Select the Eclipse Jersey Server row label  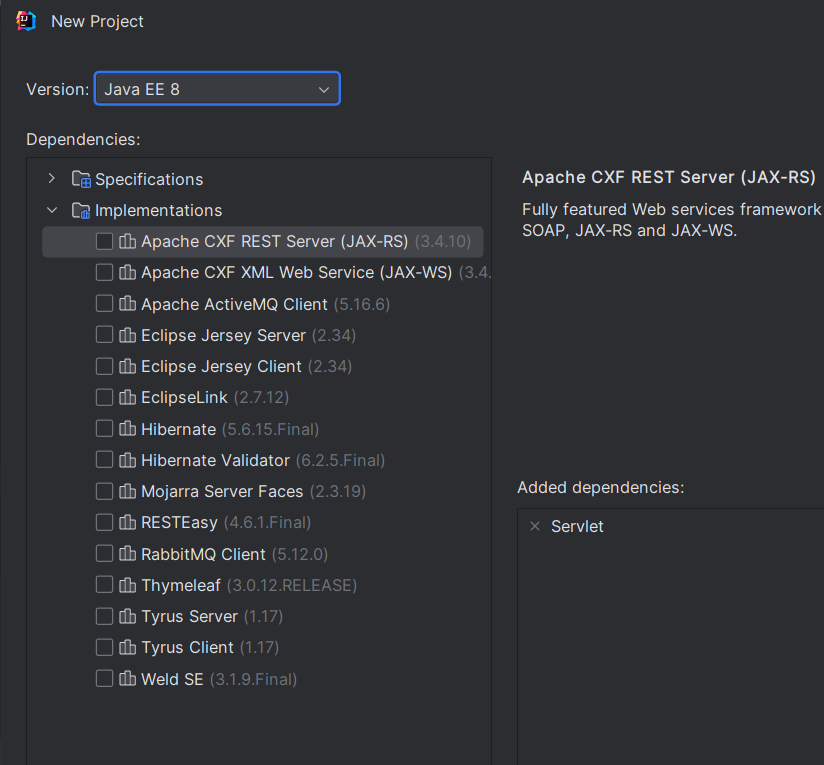223,335
